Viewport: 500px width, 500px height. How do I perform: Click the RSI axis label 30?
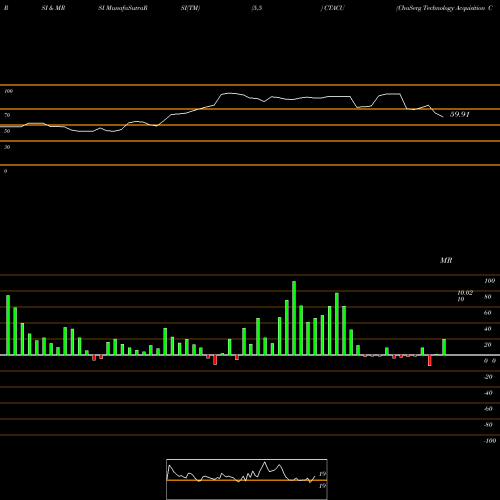click(7, 147)
